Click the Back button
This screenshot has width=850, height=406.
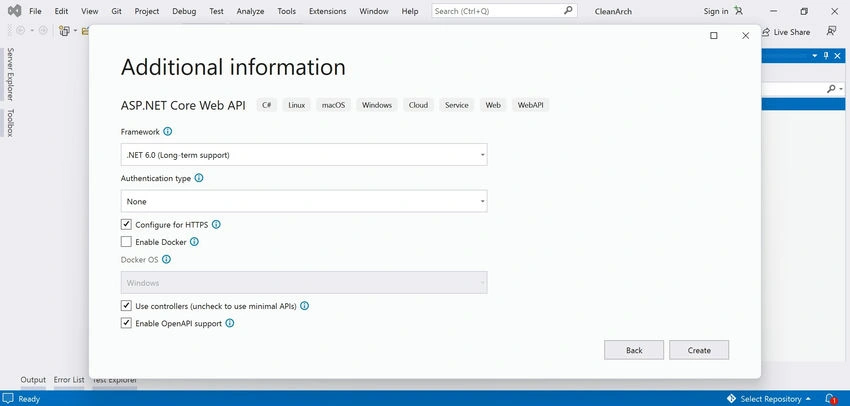(634, 350)
